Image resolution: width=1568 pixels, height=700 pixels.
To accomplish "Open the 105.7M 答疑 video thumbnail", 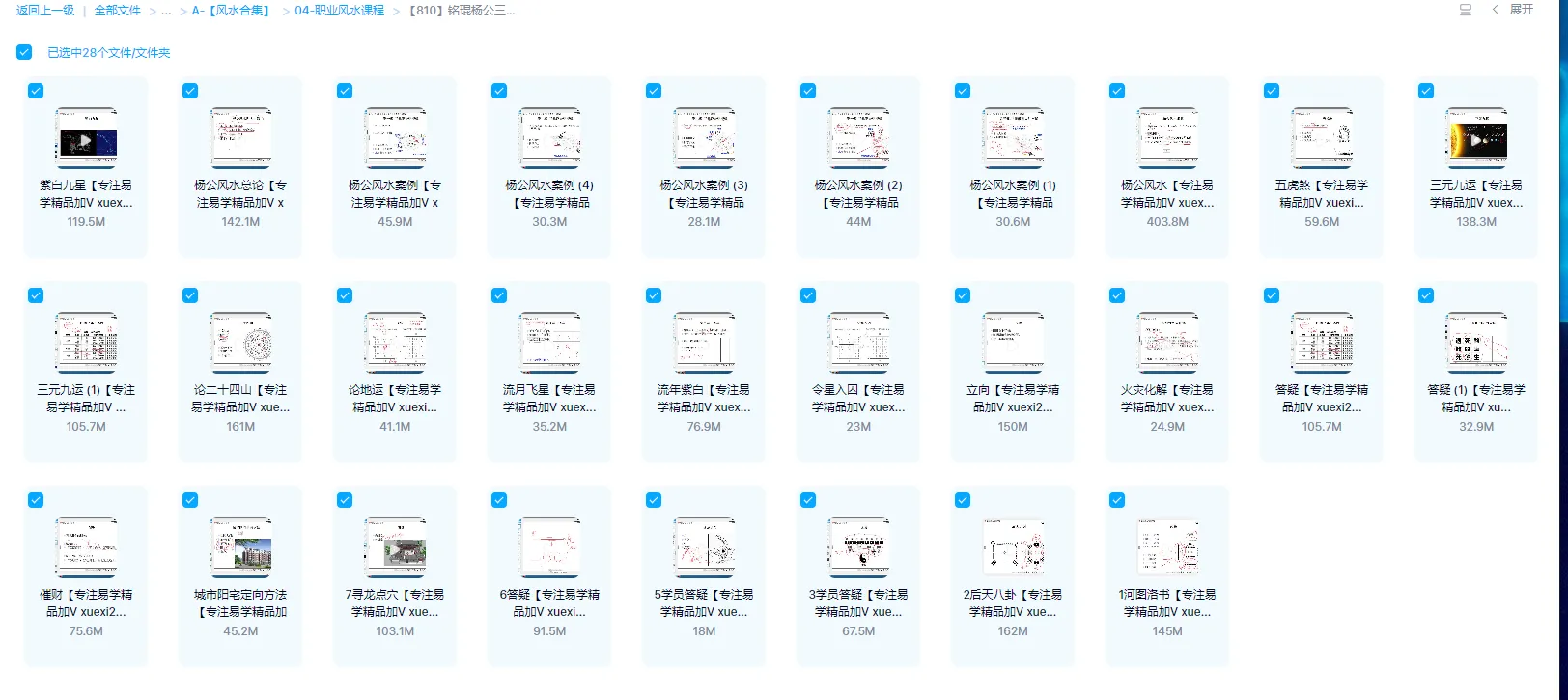I will click(1322, 344).
